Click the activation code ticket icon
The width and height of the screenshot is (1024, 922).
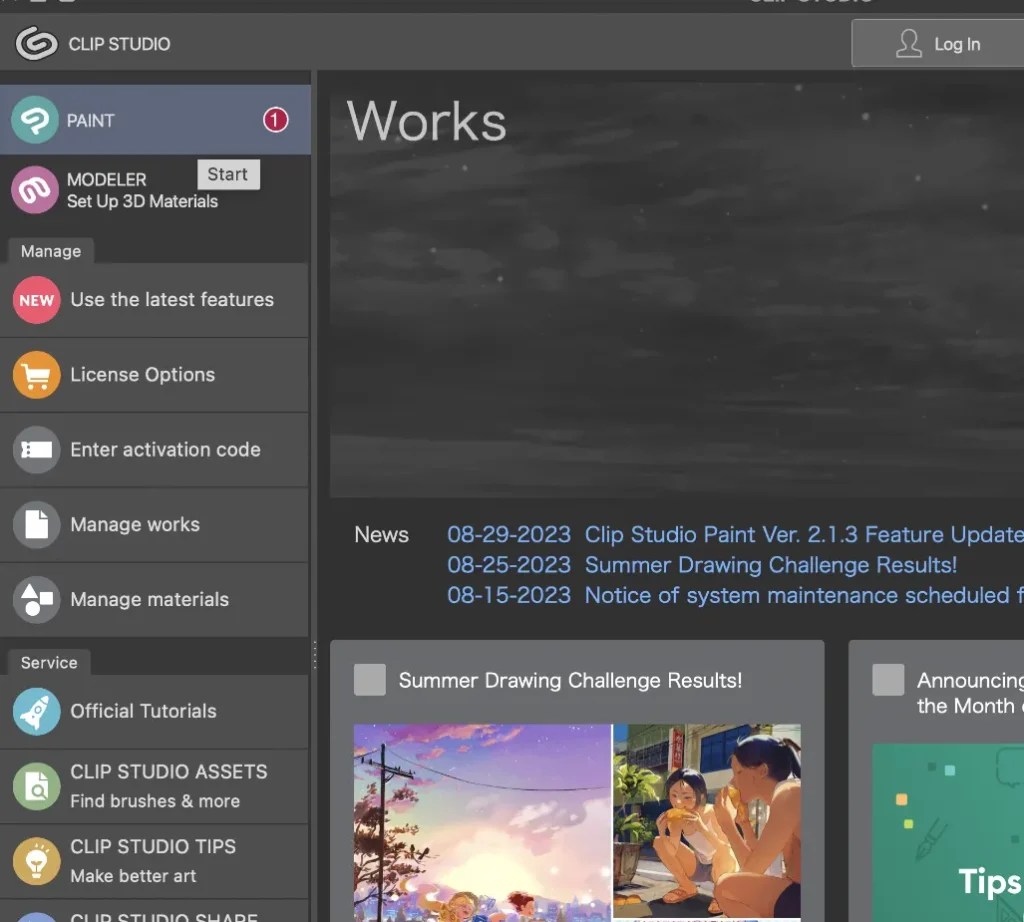[x=37, y=450]
